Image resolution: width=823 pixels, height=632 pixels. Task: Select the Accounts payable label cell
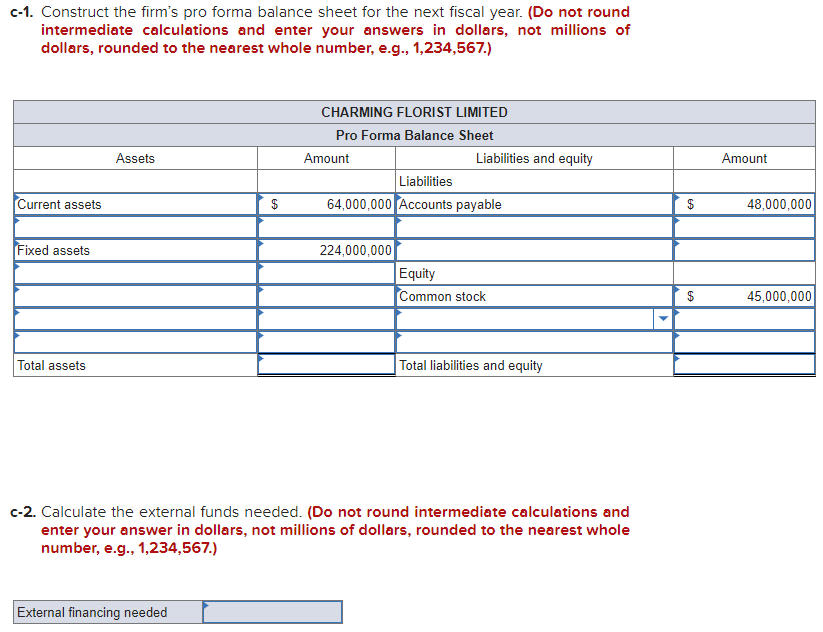click(x=534, y=204)
